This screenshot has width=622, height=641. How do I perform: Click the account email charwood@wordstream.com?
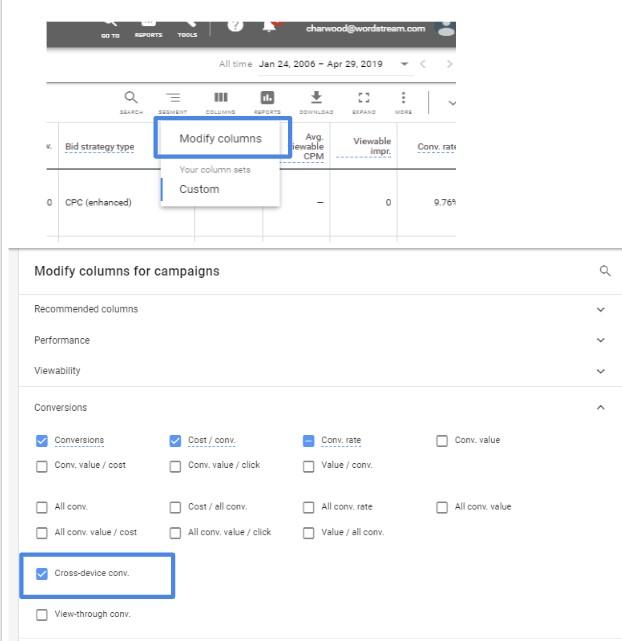point(366,29)
